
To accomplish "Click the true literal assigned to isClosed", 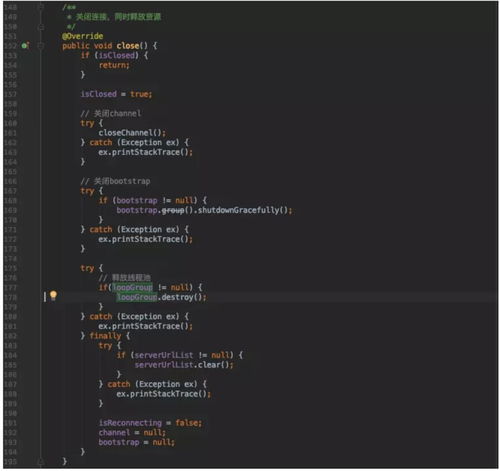I will 139,94.
